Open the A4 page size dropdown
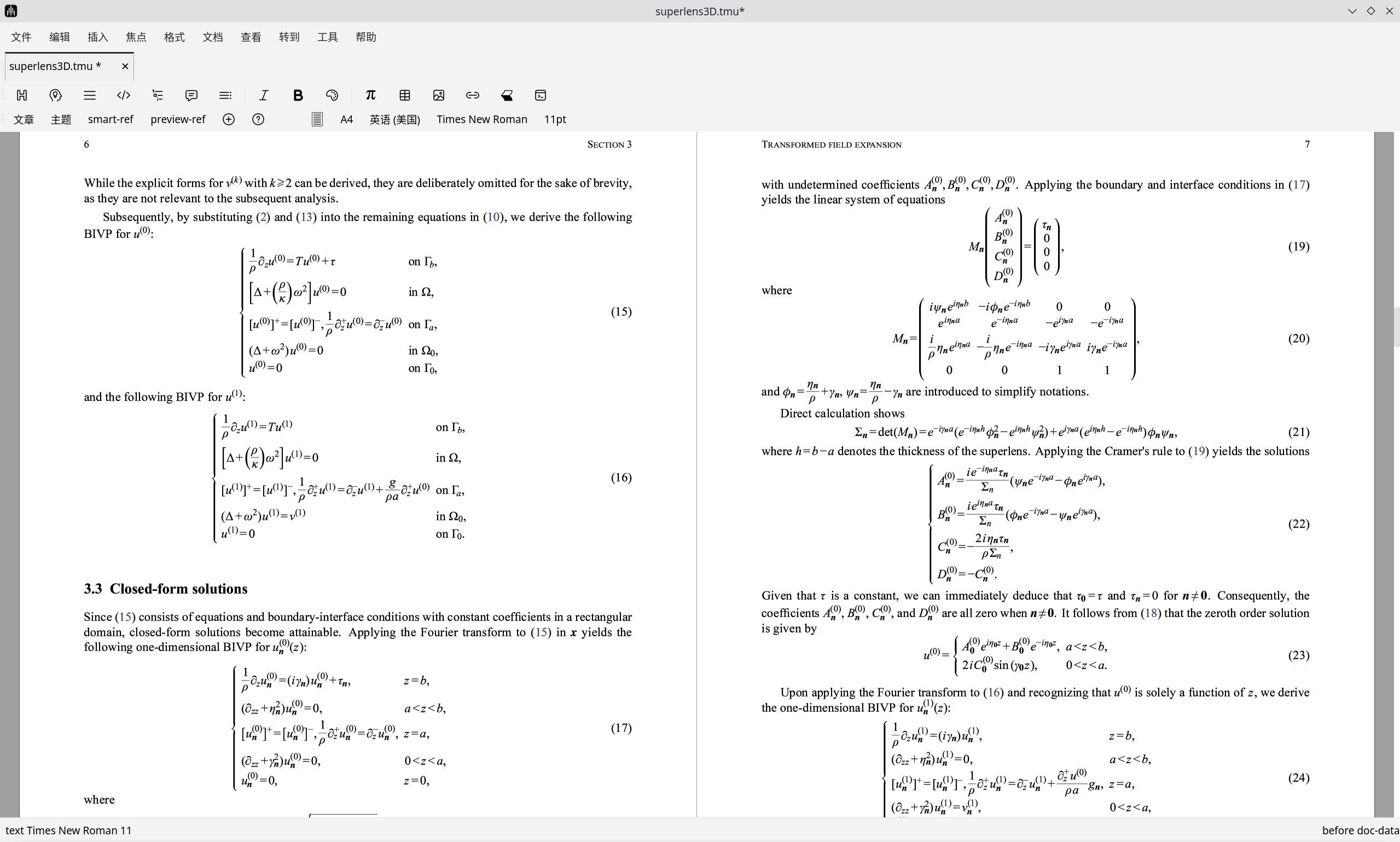This screenshot has height=842, width=1400. (346, 119)
